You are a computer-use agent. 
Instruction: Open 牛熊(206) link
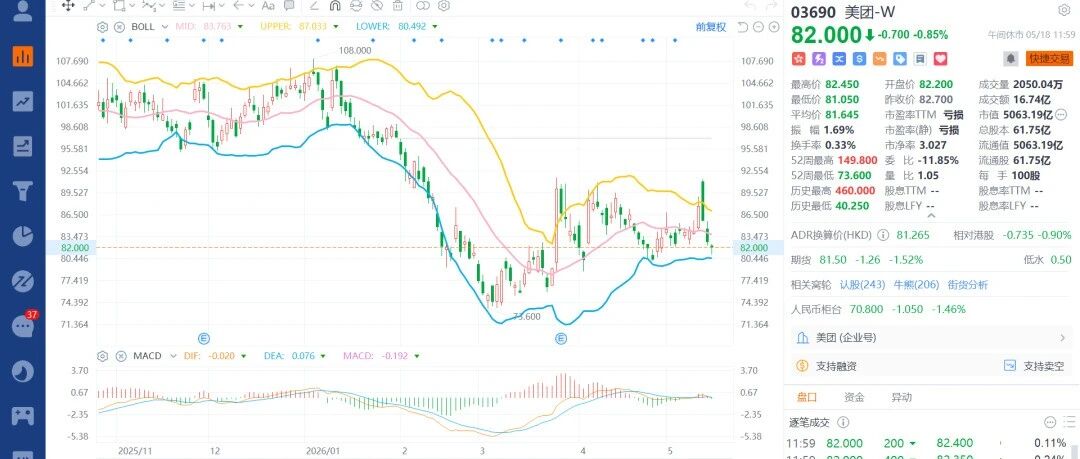point(916,285)
